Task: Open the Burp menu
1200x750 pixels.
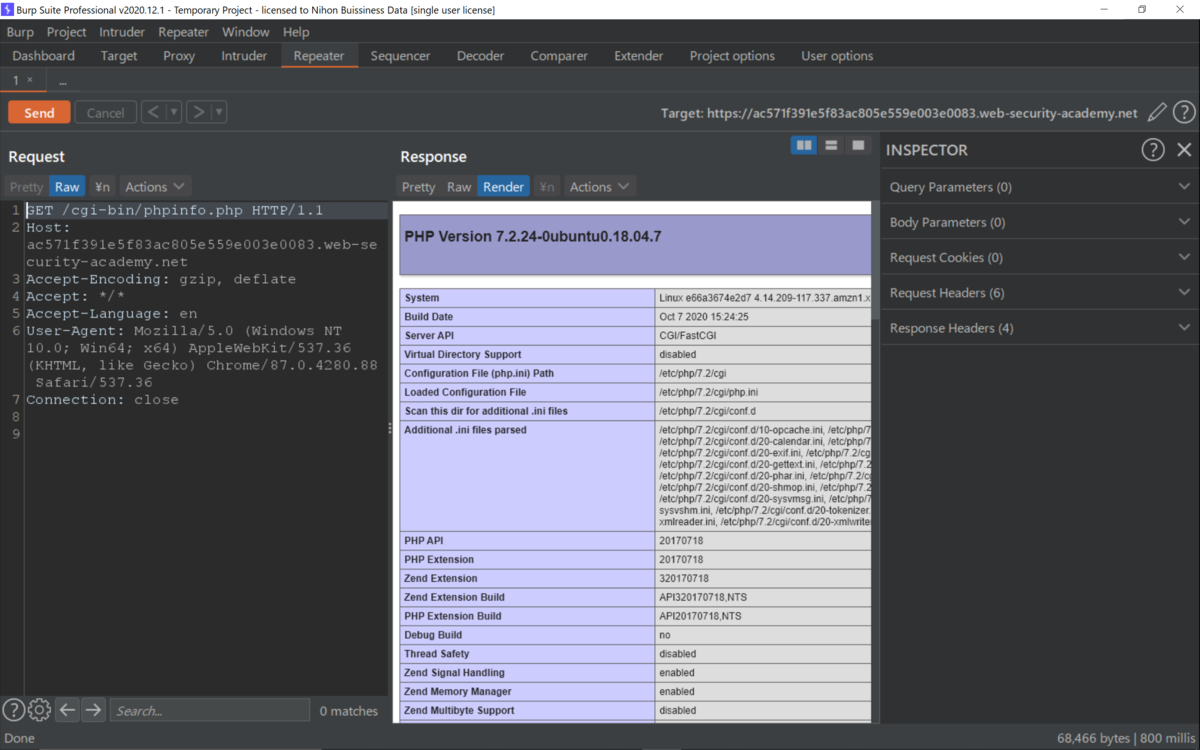Action: (20, 32)
